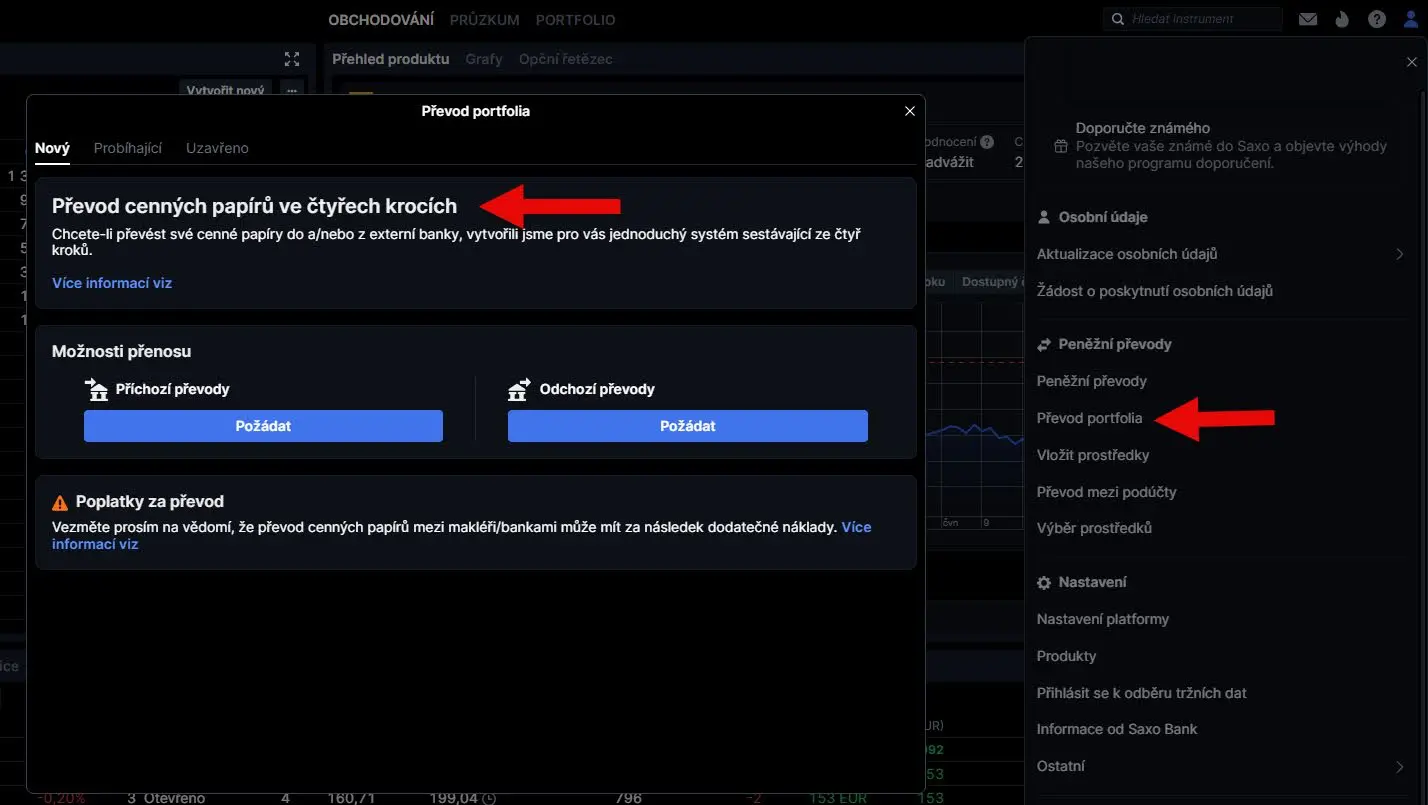Click the fullscreen expand icon on panel
1428x805 pixels.
click(292, 59)
